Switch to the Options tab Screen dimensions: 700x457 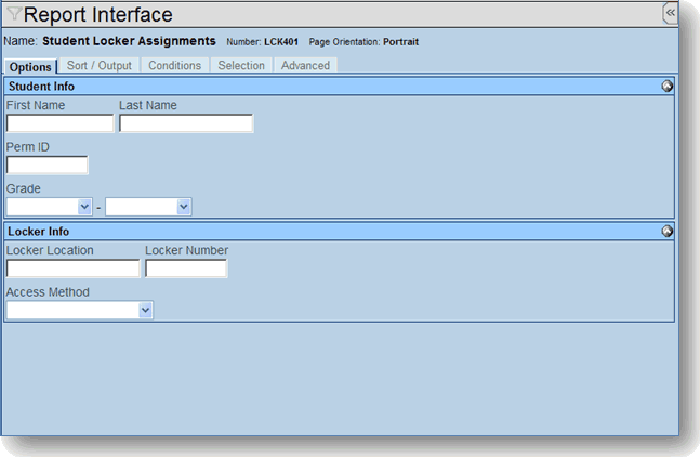click(x=30, y=66)
